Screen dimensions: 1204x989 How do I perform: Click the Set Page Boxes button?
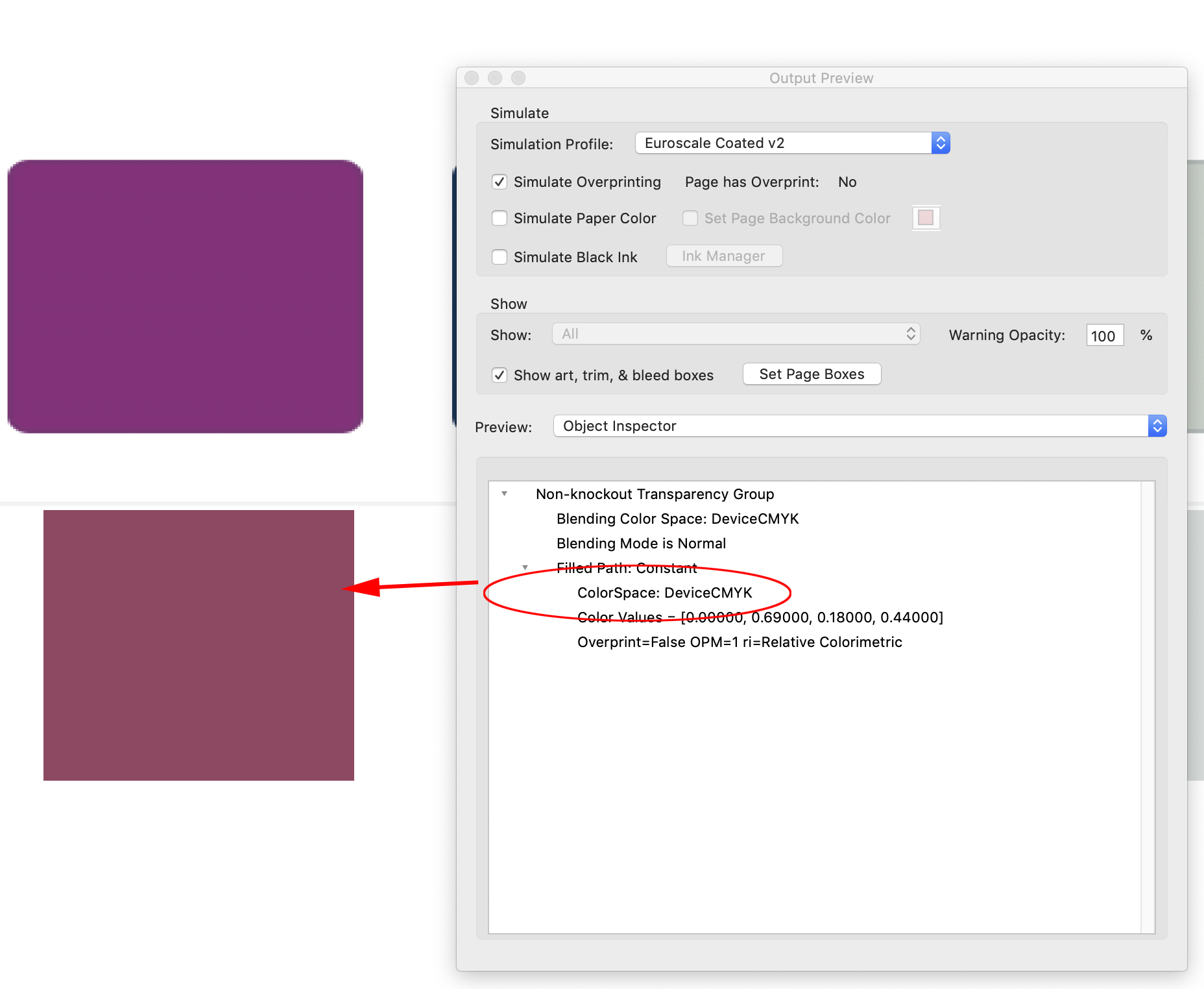[812, 374]
